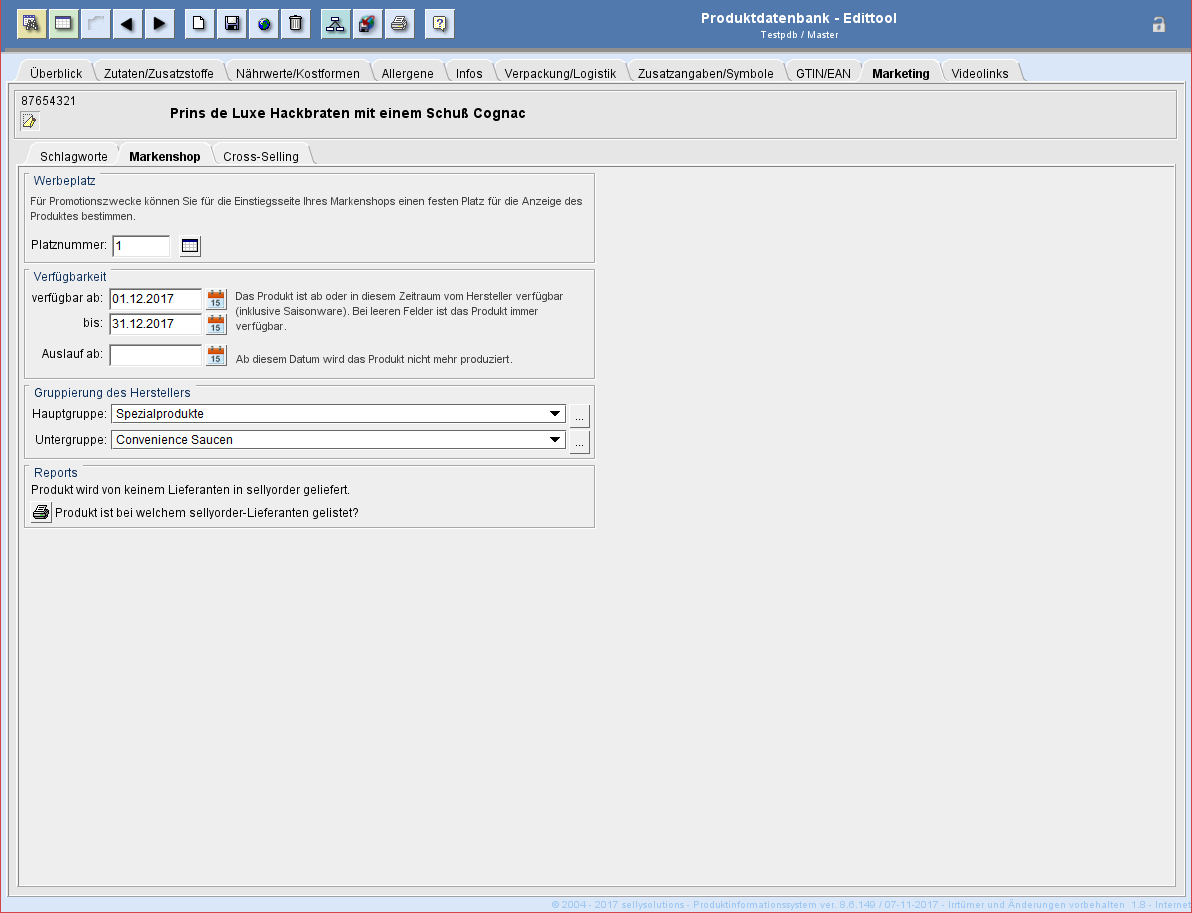
Task: Click the hierarchy structure toolbar icon
Action: tap(335, 24)
